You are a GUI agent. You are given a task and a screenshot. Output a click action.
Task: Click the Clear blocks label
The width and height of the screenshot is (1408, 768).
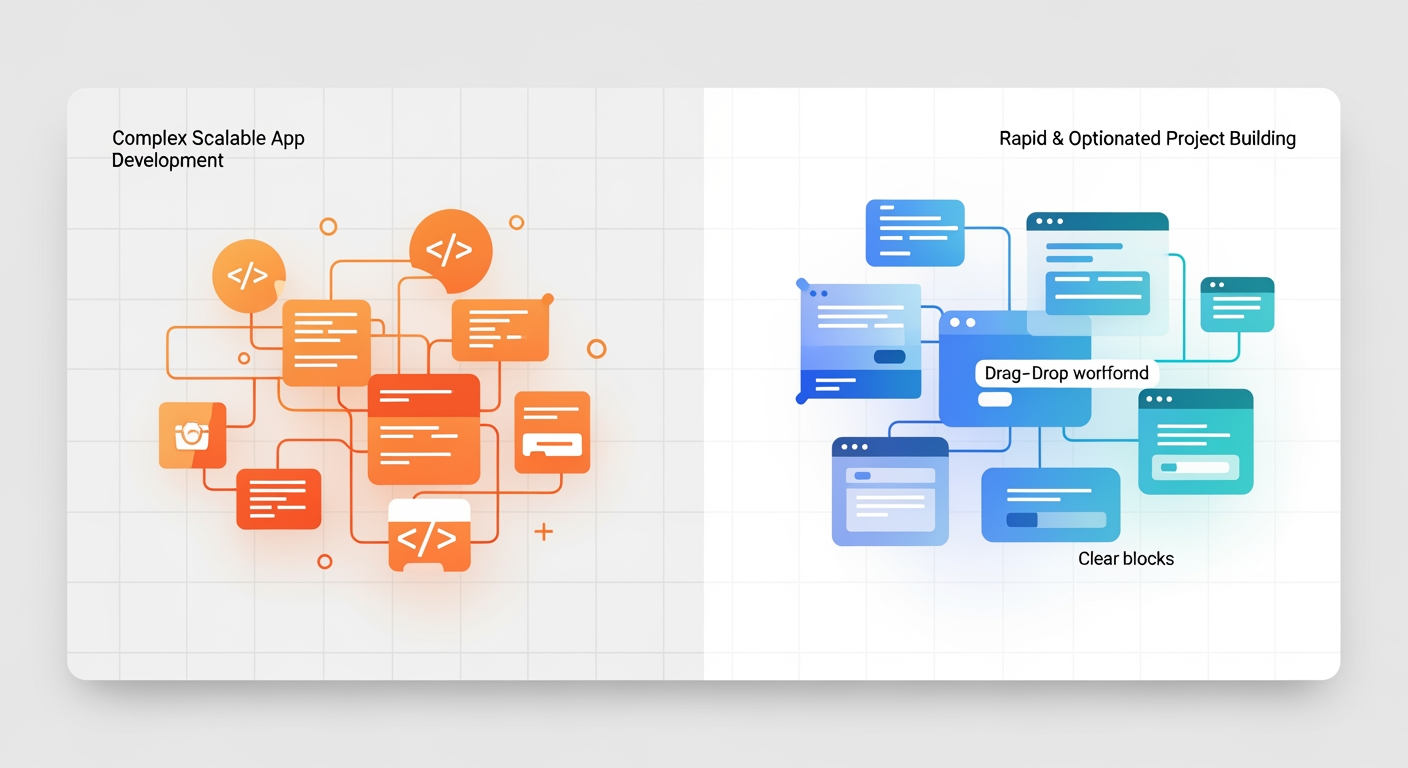[x=1125, y=559]
